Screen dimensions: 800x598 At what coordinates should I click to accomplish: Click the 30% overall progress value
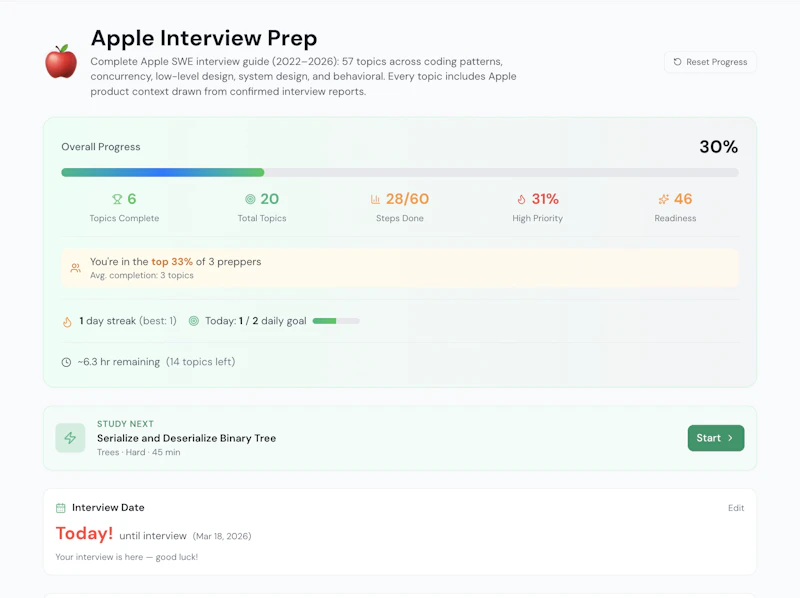[x=718, y=147]
